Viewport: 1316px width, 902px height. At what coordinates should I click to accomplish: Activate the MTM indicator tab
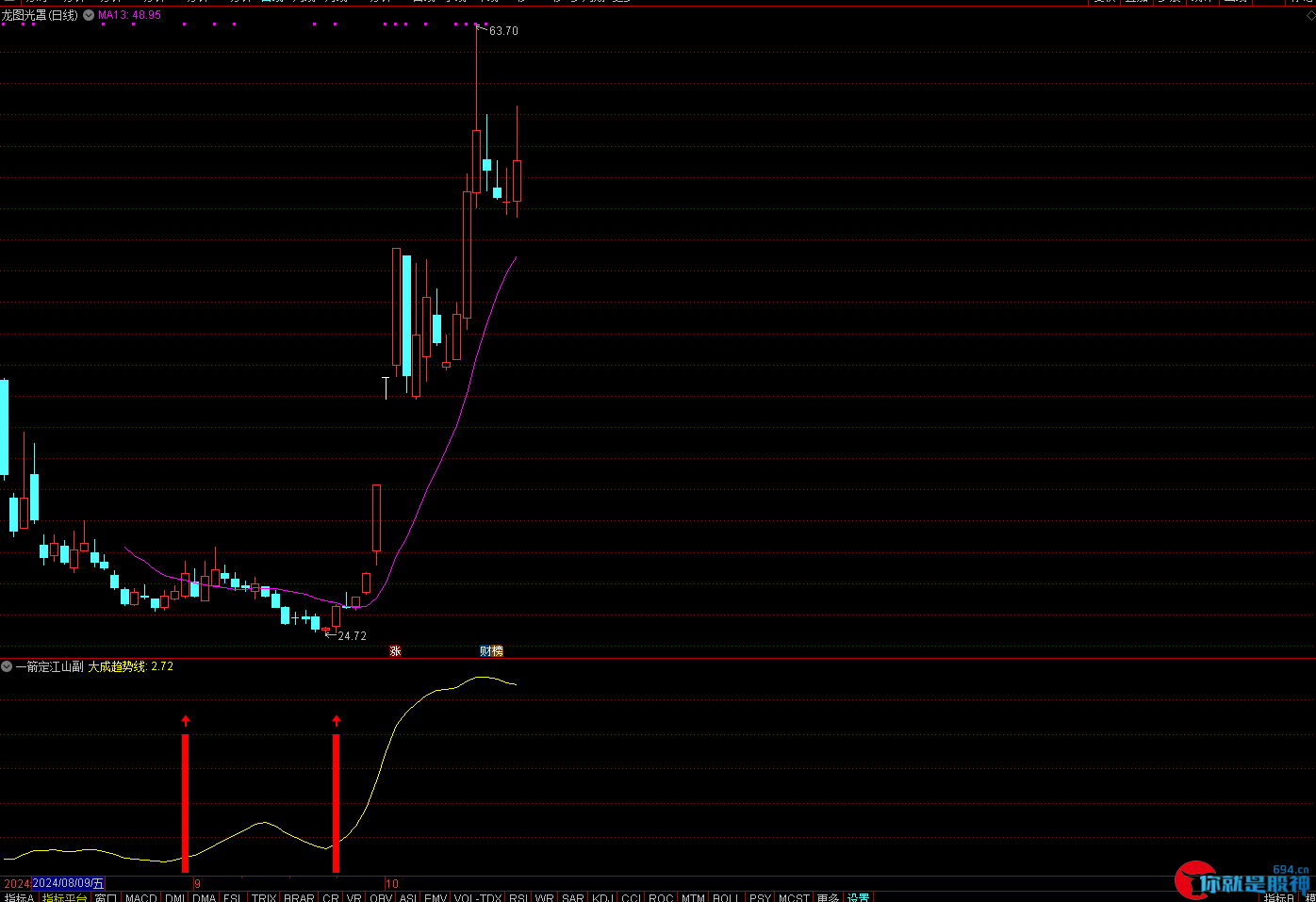pyautogui.click(x=693, y=897)
